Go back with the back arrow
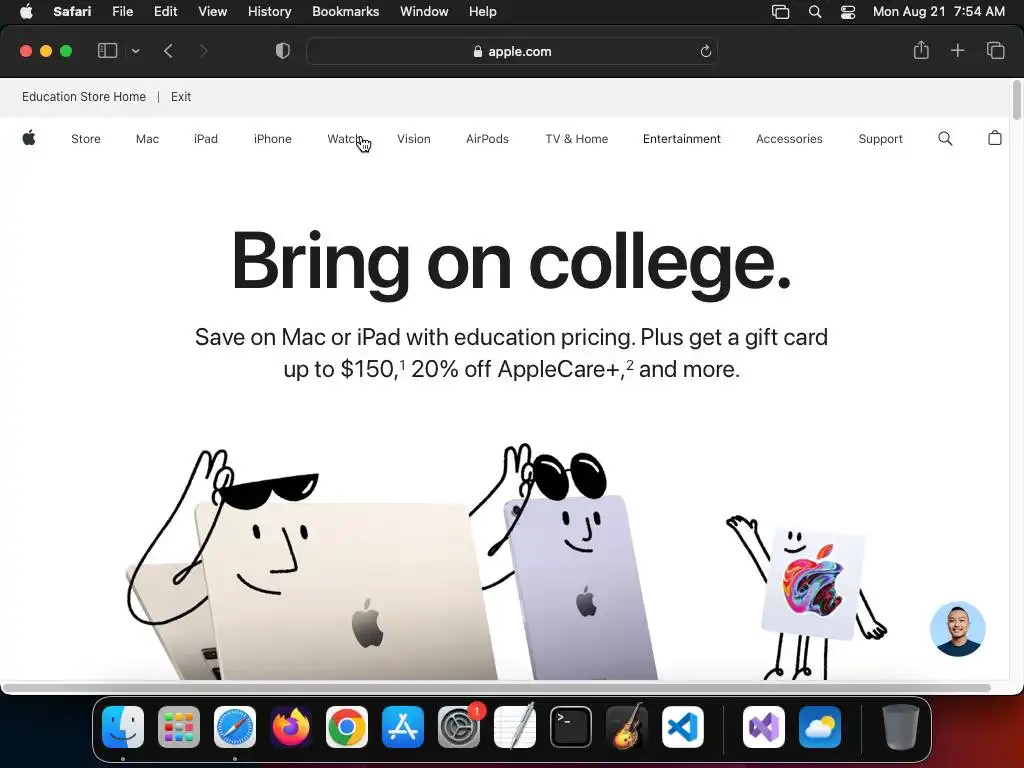Screen dimensions: 1024x768 (x=168, y=51)
